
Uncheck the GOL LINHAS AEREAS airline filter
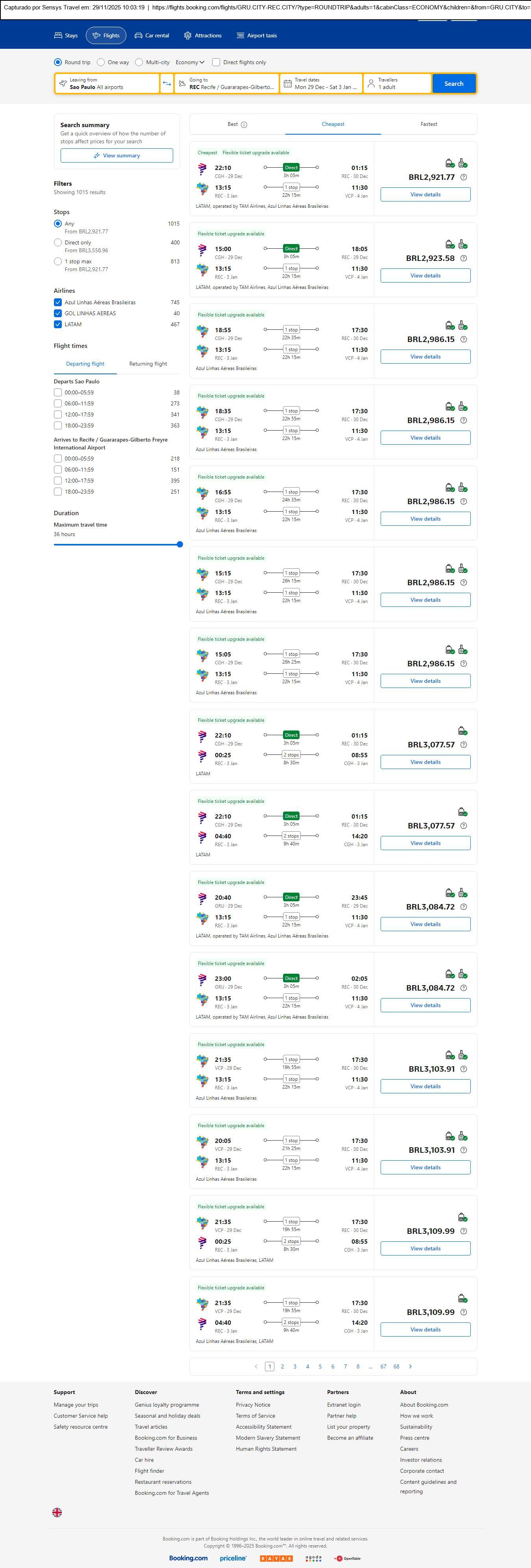click(x=58, y=313)
